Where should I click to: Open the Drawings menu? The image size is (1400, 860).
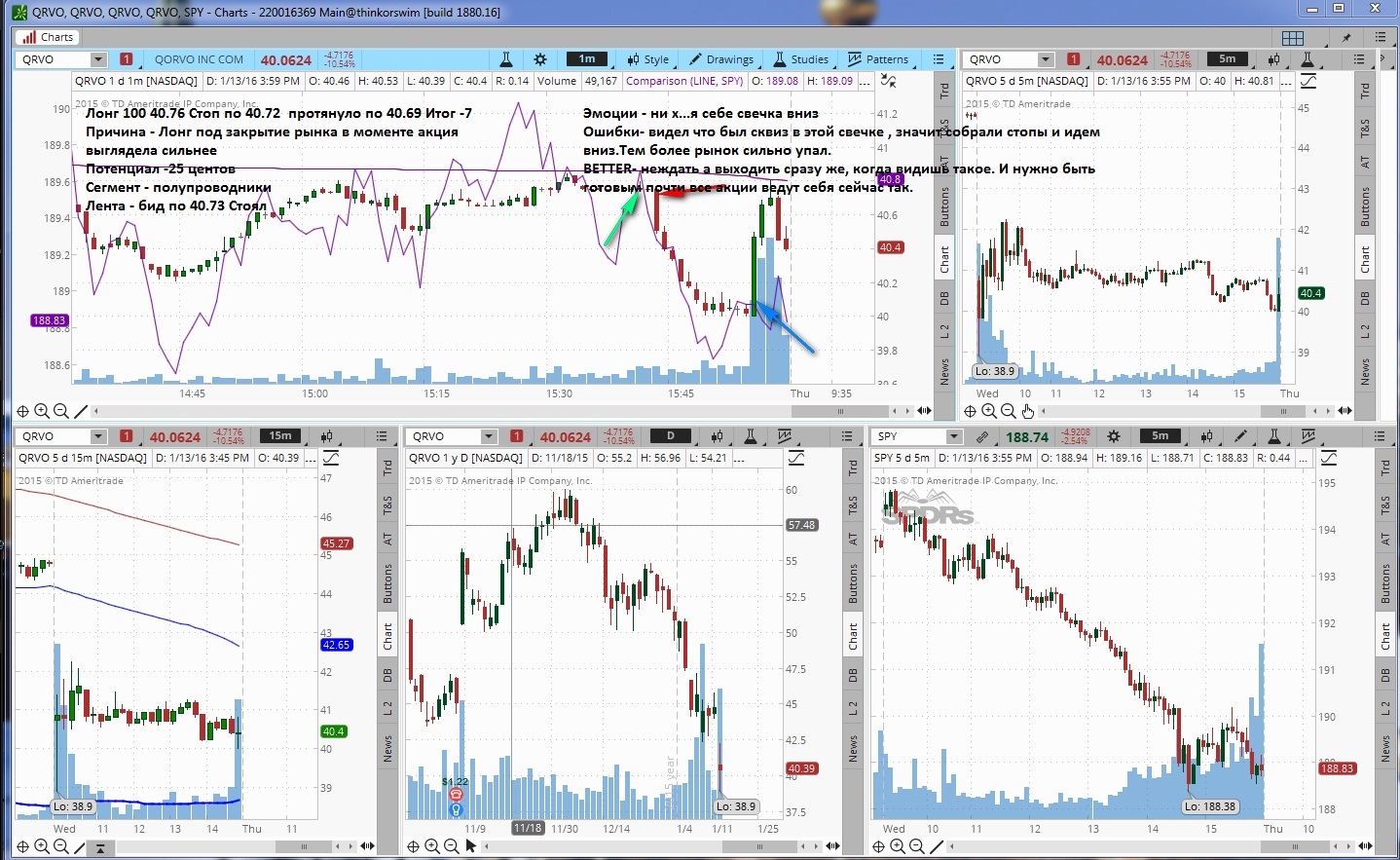(x=721, y=59)
